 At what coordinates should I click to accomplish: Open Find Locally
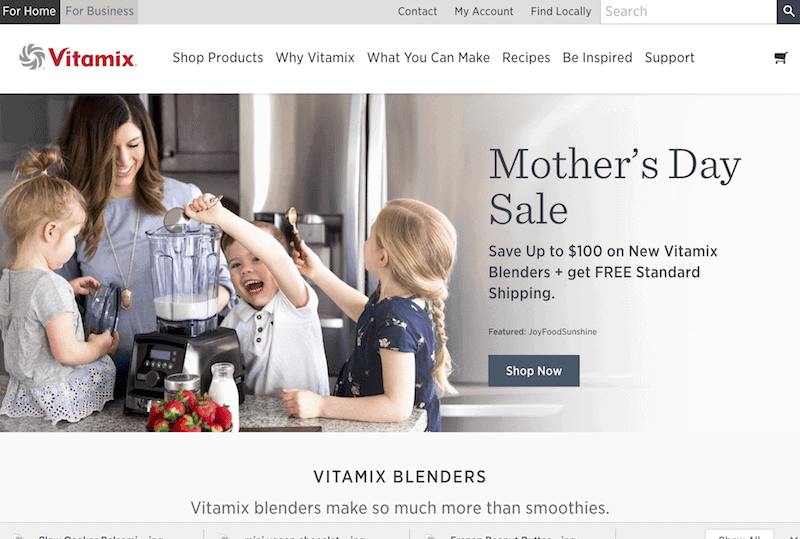coord(561,11)
